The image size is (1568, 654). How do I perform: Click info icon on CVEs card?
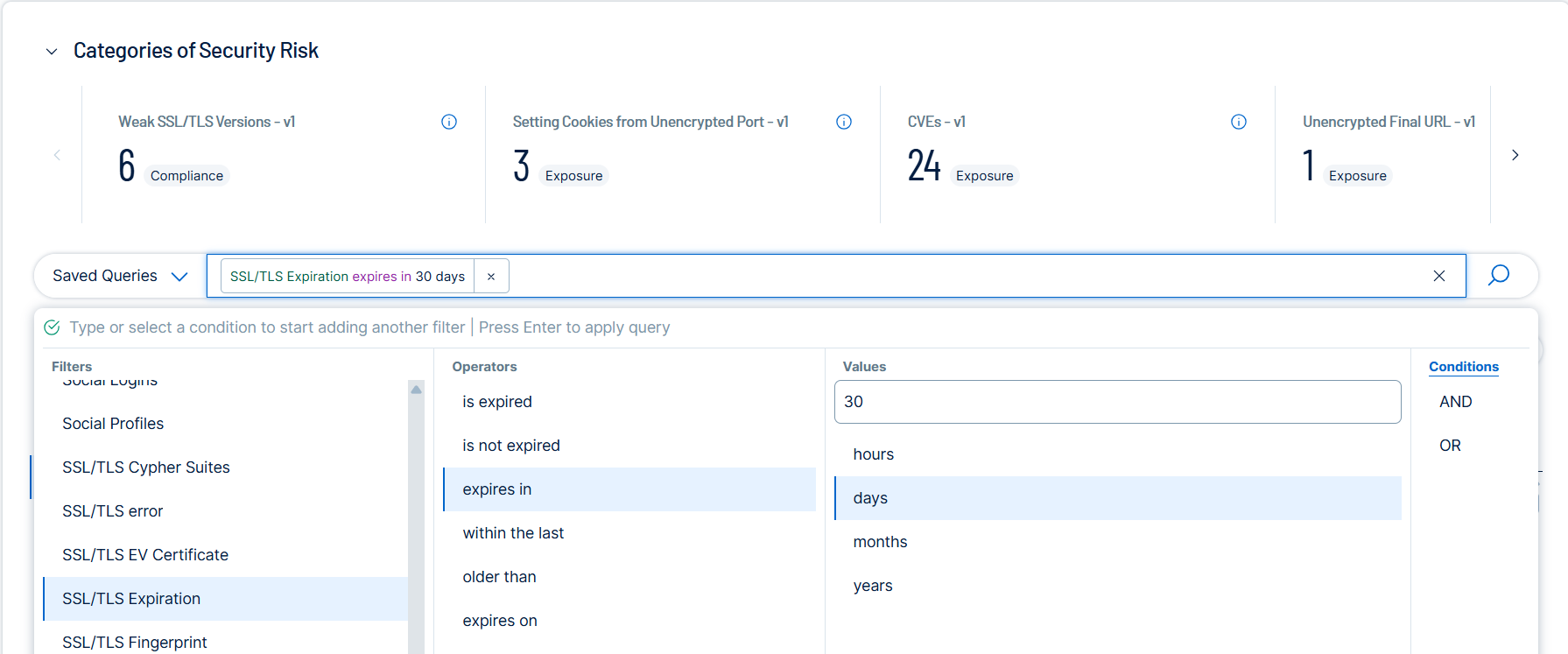[x=1239, y=122]
